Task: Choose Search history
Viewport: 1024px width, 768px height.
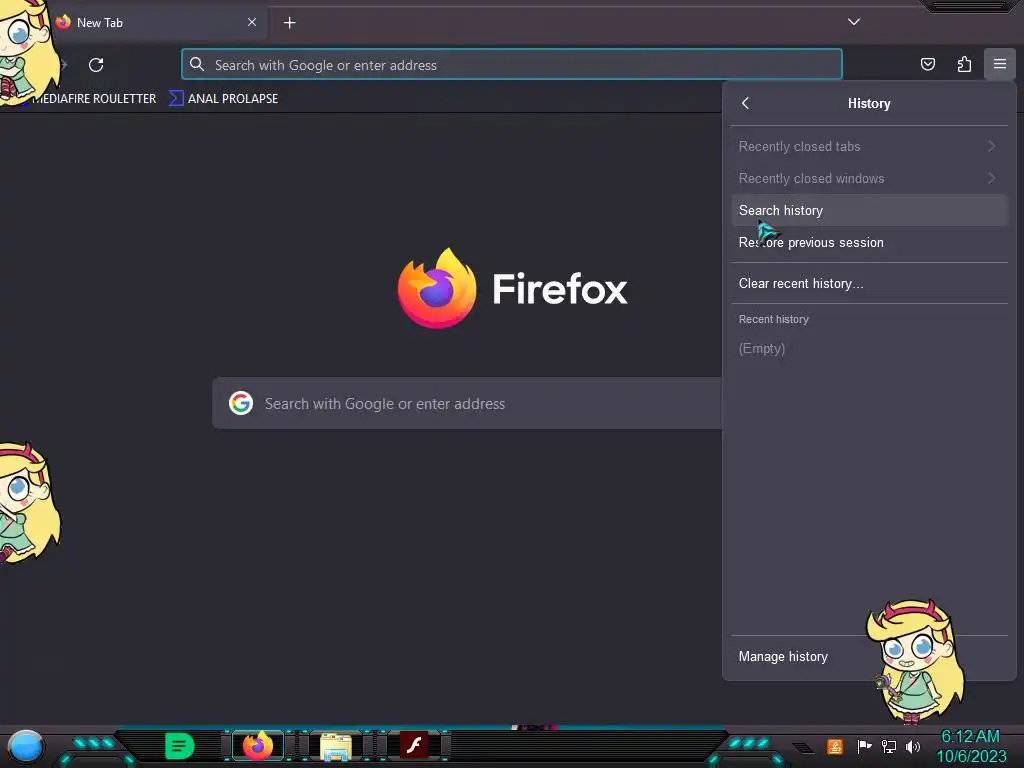Action: pyautogui.click(x=869, y=210)
